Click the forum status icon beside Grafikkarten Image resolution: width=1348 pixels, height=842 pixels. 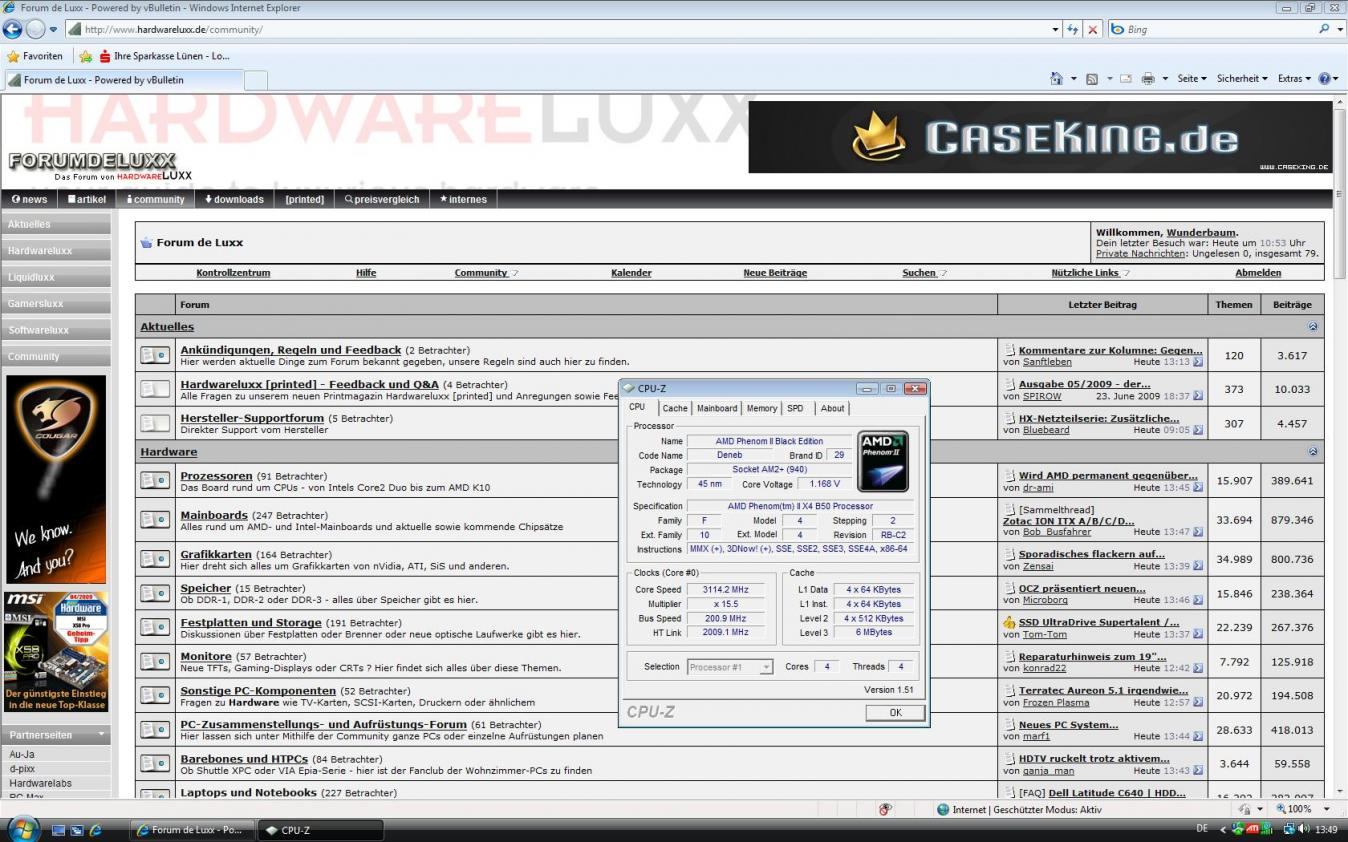pos(155,558)
